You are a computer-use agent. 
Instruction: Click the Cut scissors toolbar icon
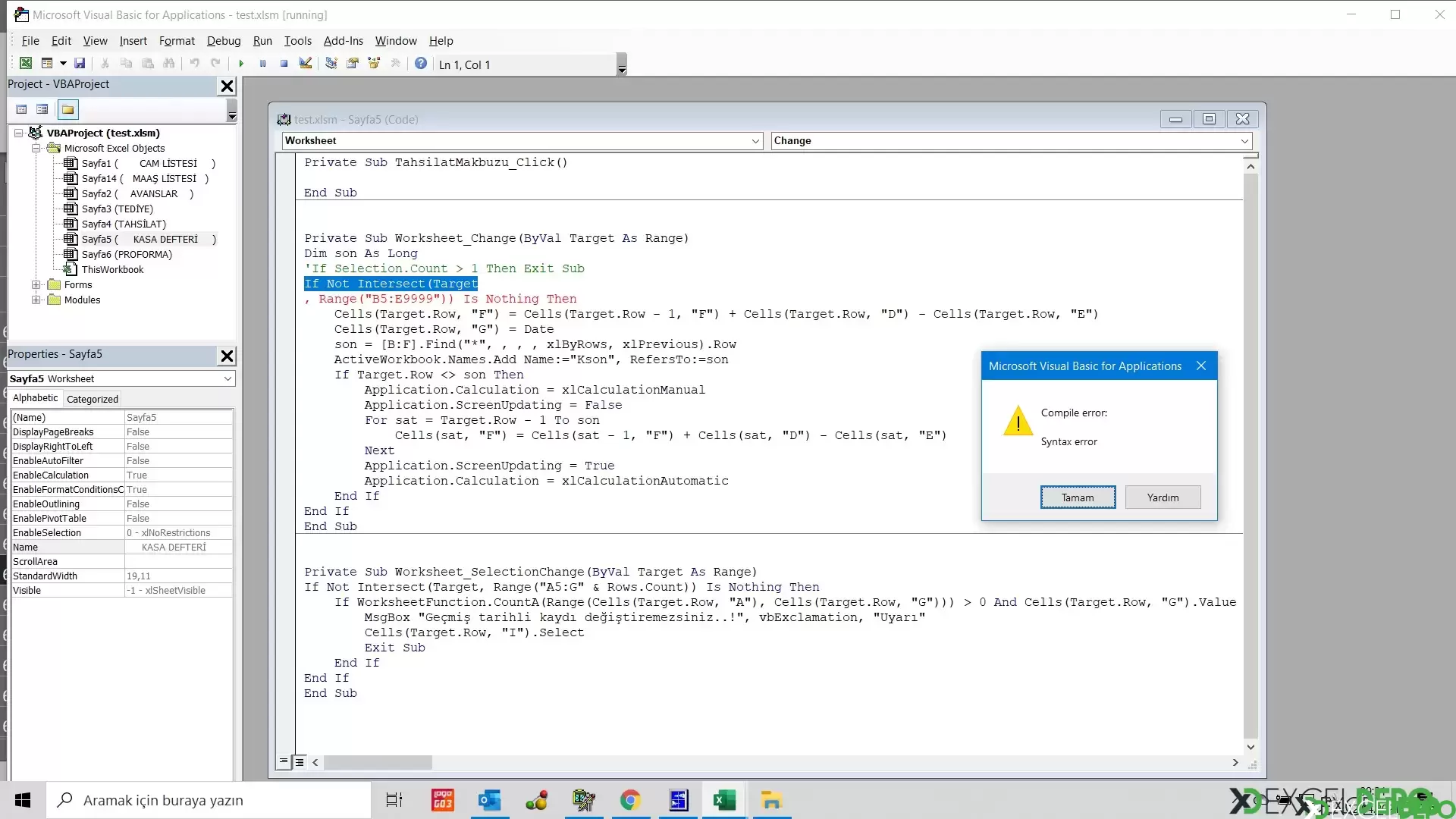pos(105,64)
